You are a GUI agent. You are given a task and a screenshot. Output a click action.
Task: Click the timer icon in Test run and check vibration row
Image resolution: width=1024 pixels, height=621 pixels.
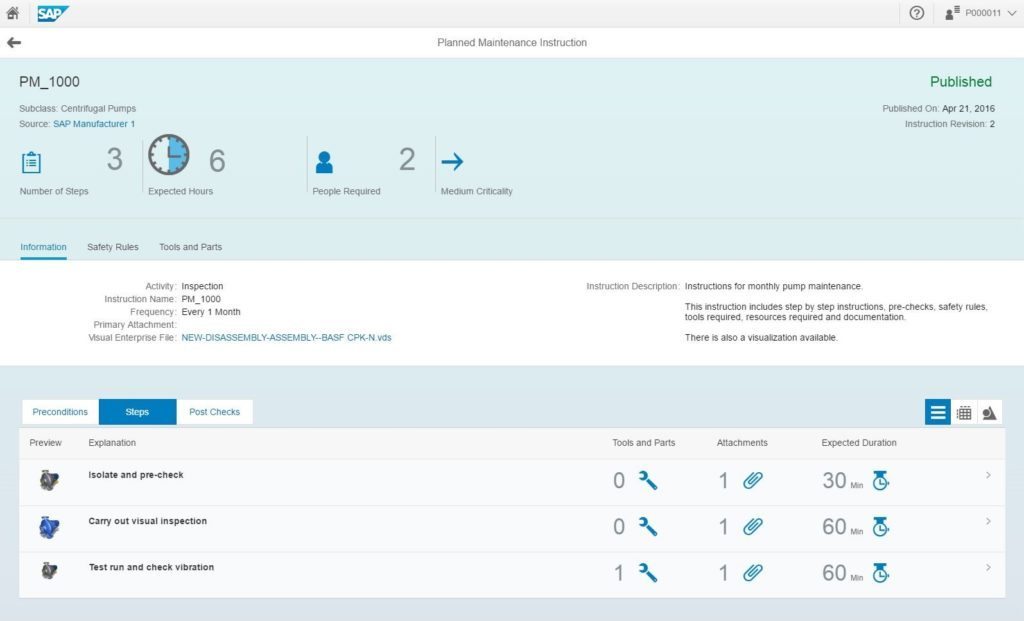click(880, 573)
